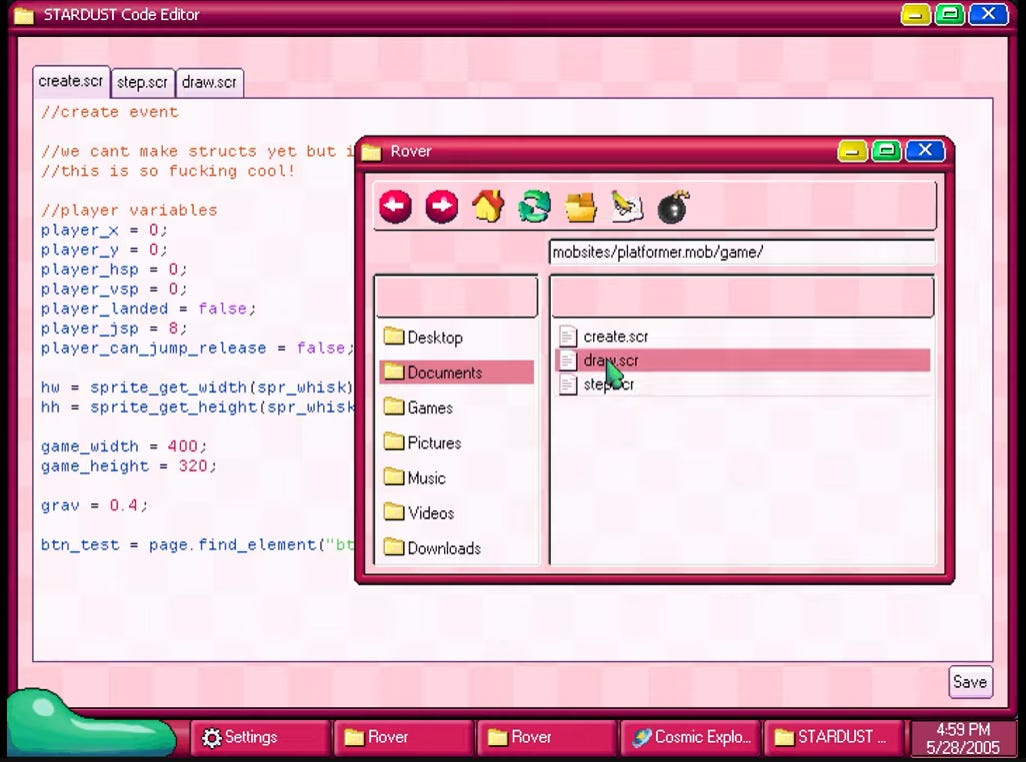
Task: Refresh the Rover folder listing
Action: 535,207
